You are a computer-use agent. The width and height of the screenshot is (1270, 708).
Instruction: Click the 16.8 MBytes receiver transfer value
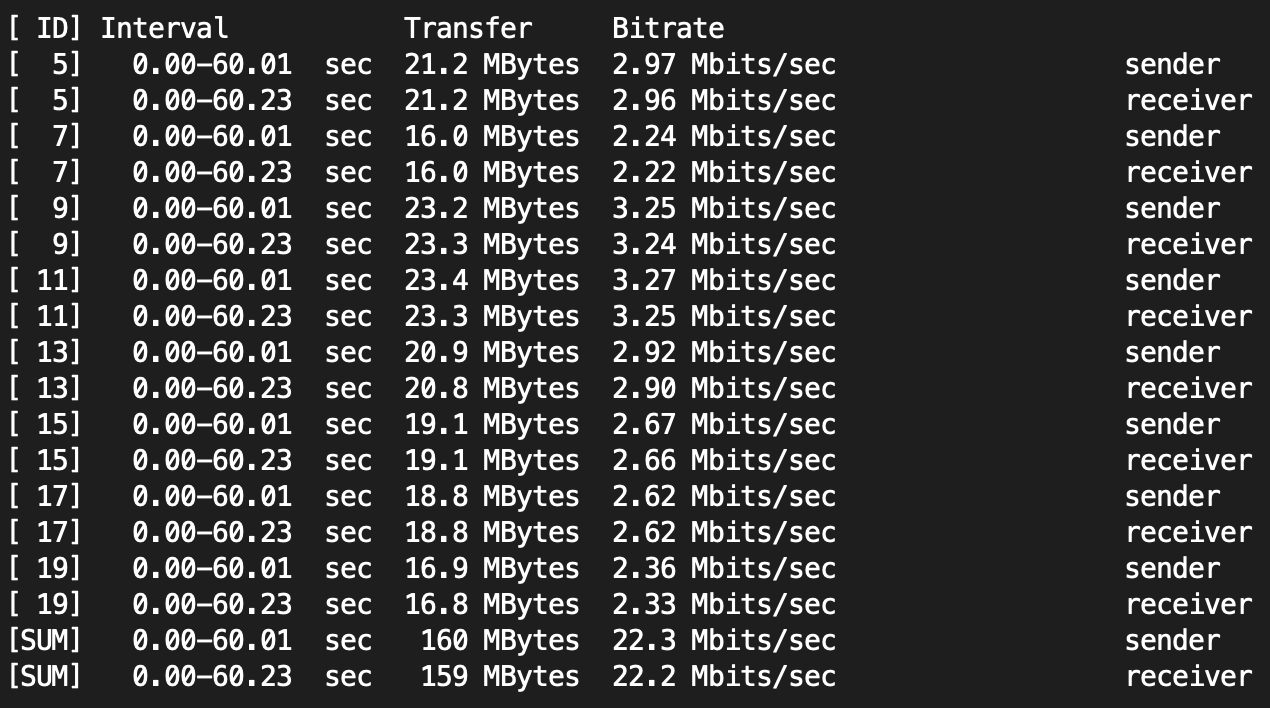(492, 605)
